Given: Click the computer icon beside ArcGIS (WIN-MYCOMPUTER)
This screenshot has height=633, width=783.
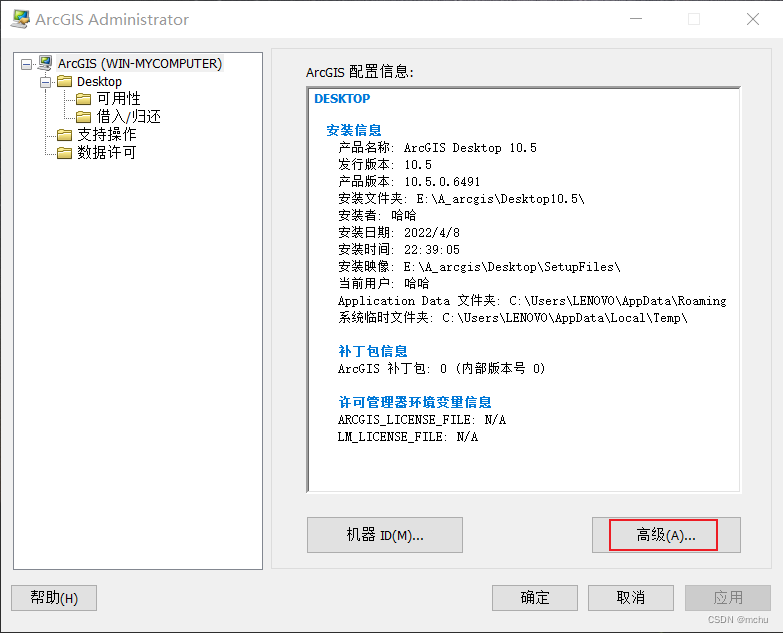Looking at the screenshot, I should click(x=45, y=63).
